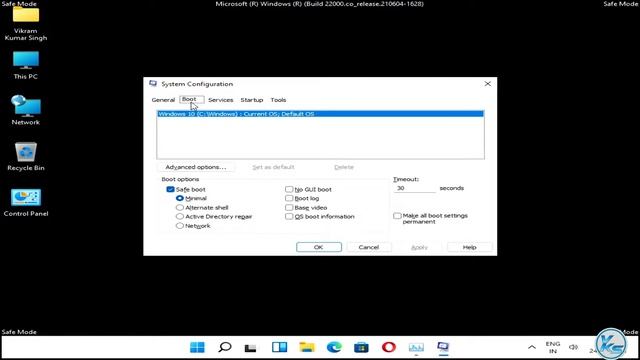This screenshot has width=640, height=360.
Task: Open Help for System Configuration
Action: click(x=469, y=247)
